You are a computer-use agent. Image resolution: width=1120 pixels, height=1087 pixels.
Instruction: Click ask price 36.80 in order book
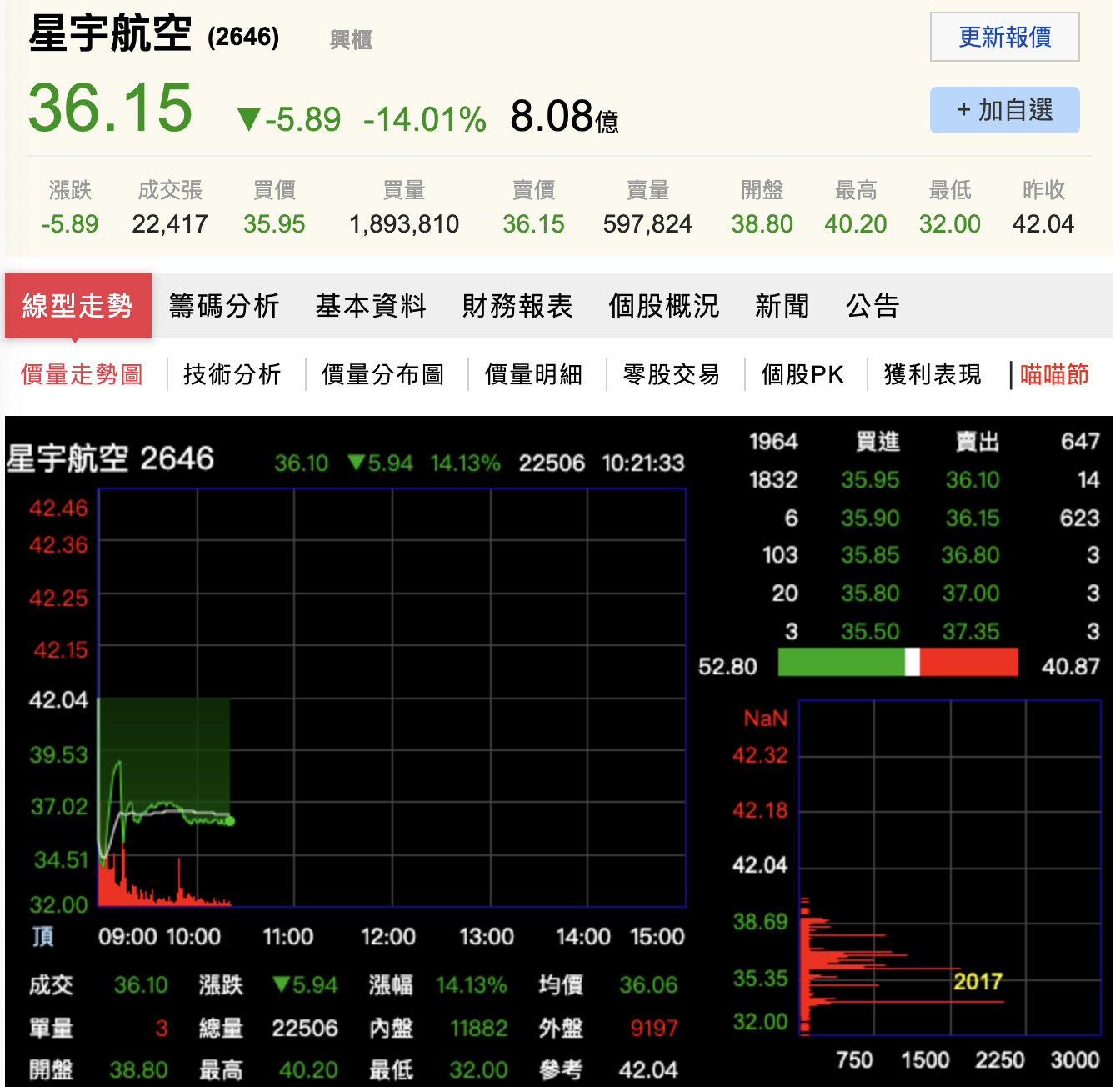(x=970, y=555)
